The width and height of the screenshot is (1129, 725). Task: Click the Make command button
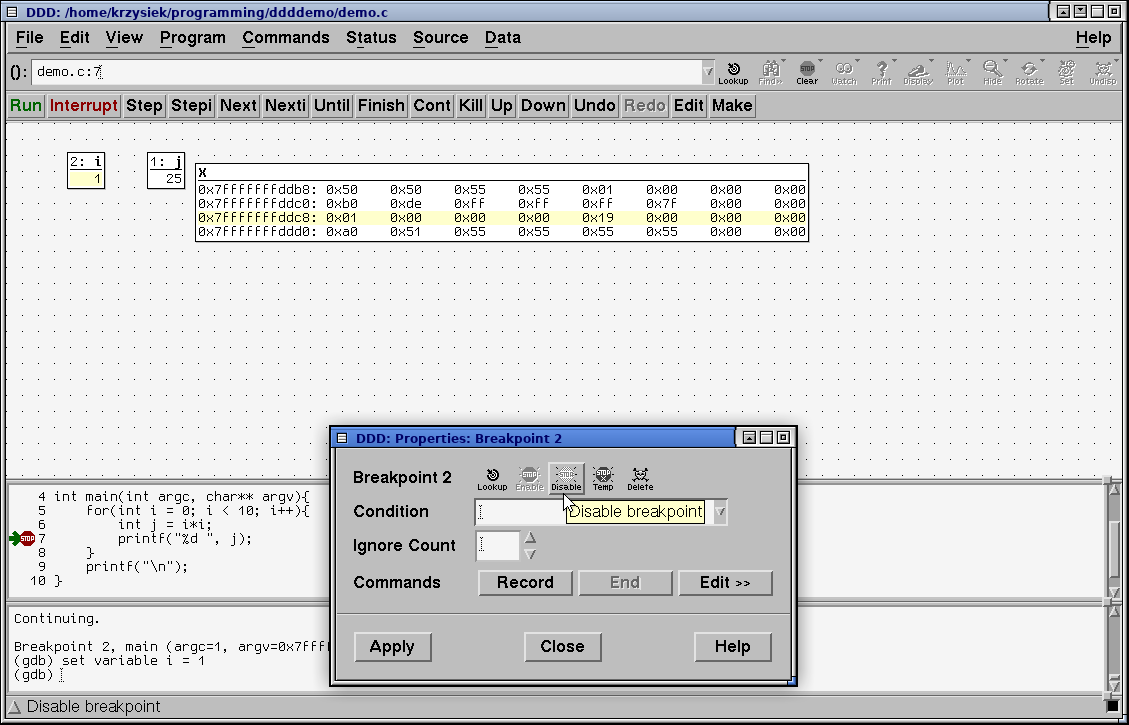point(732,105)
